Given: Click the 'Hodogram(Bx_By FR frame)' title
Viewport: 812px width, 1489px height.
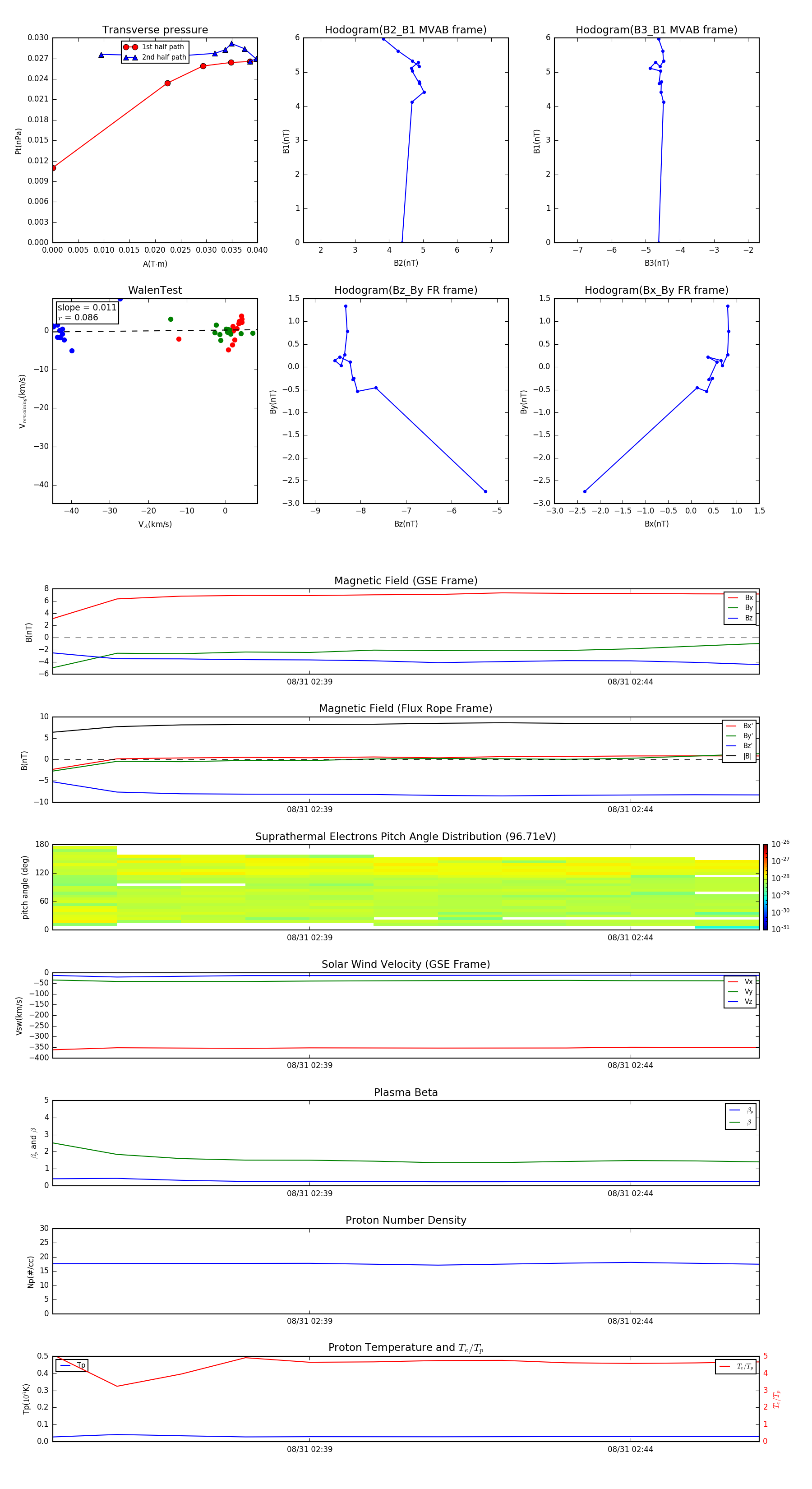Looking at the screenshot, I should point(656,290).
